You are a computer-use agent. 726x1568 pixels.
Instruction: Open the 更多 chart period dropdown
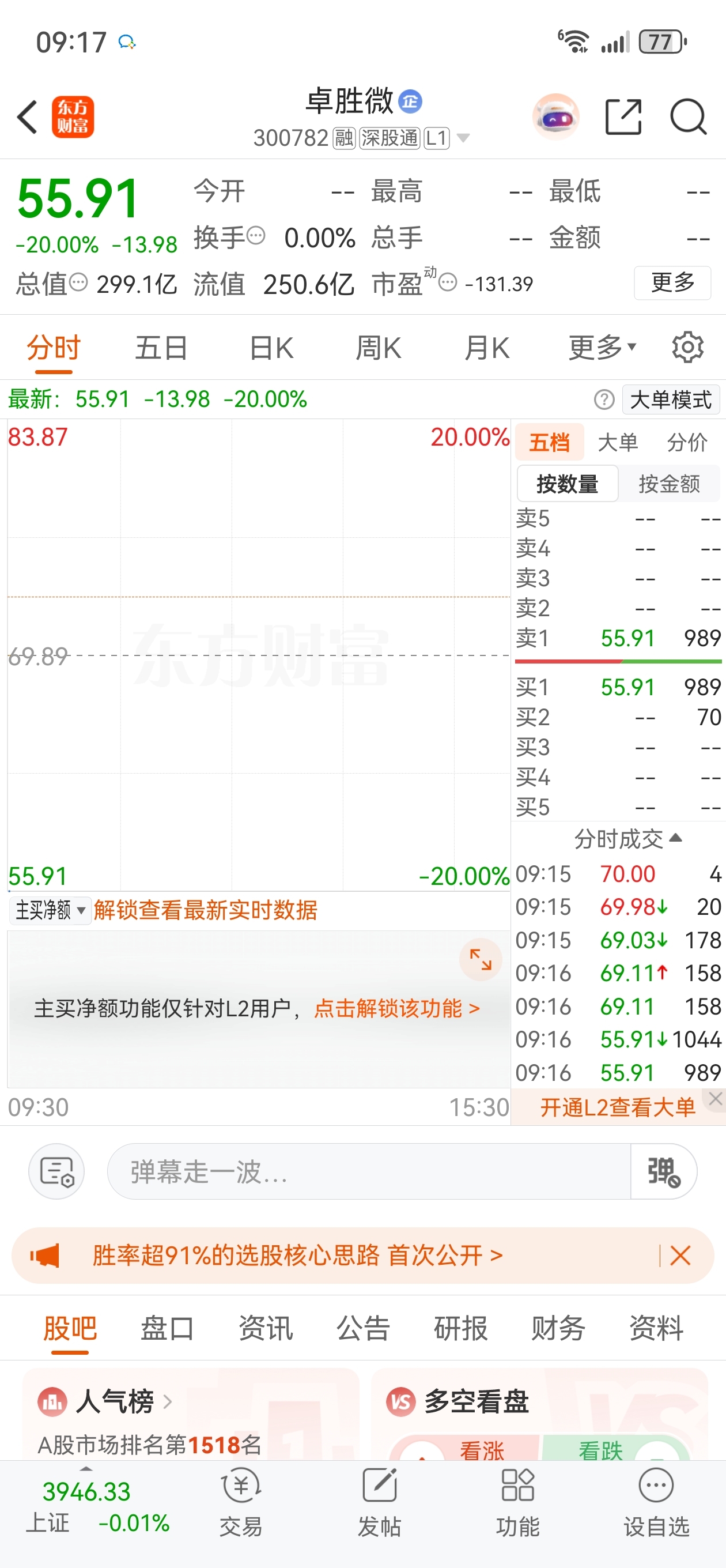[603, 348]
